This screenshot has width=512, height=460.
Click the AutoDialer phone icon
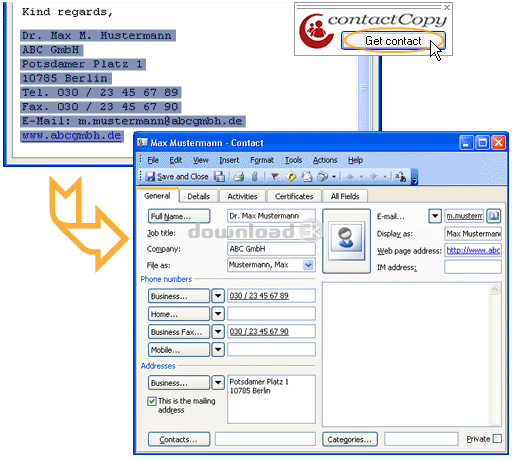click(322, 176)
